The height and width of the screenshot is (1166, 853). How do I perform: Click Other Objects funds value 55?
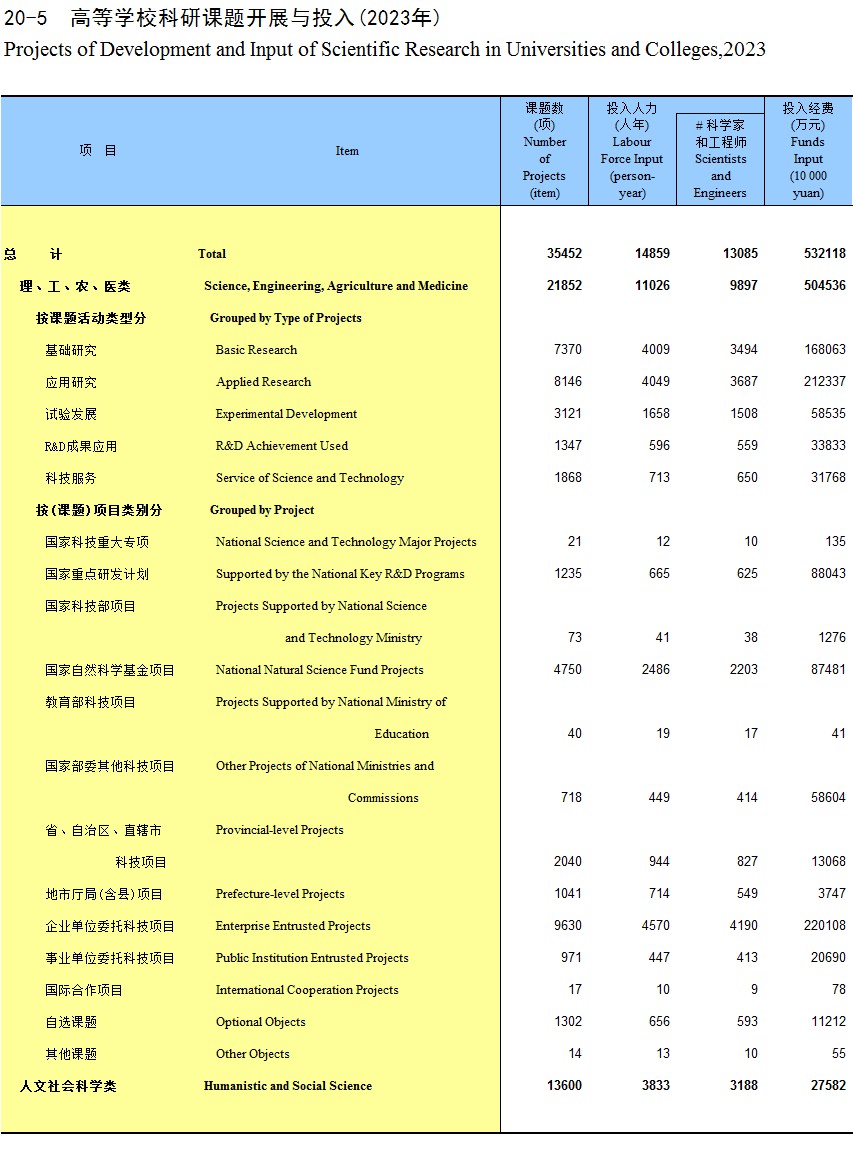839,1053
